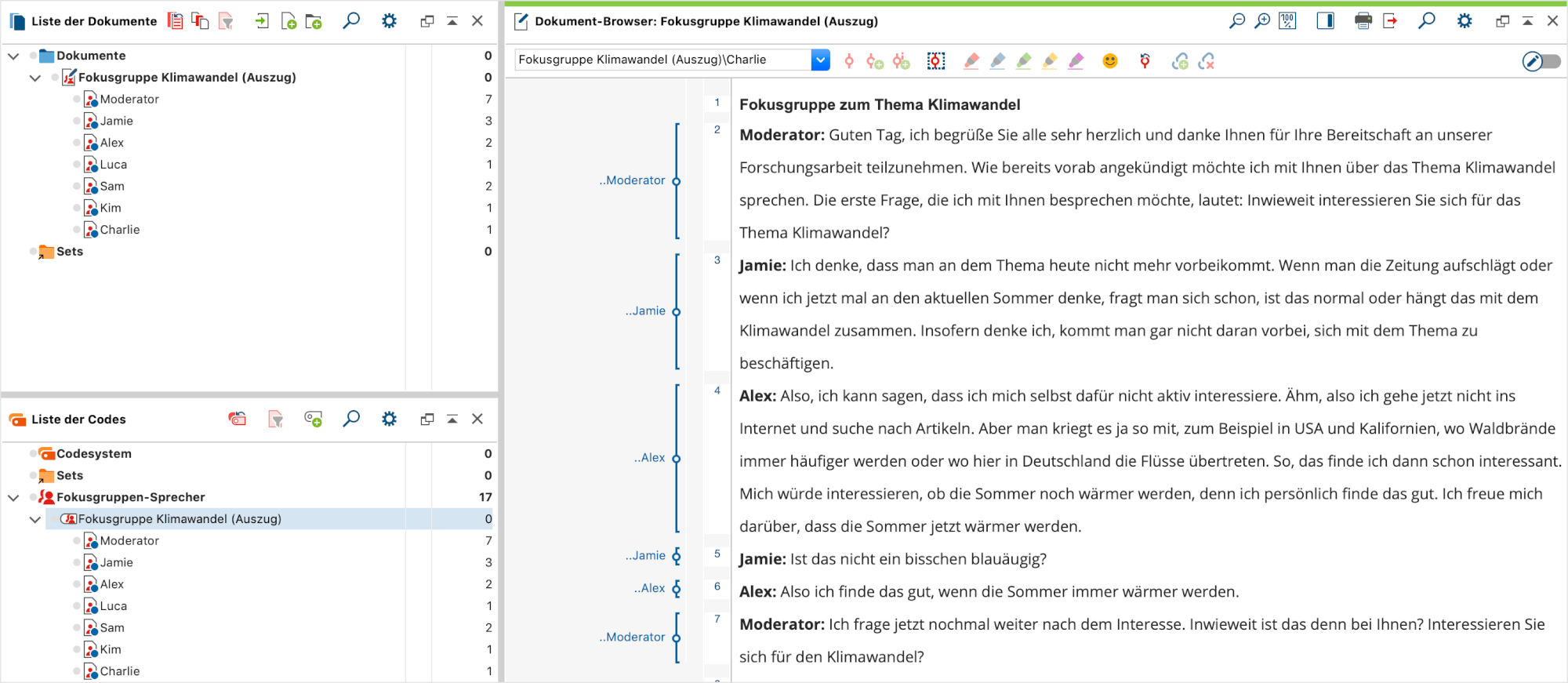This screenshot has height=683, width=1568.
Task: Click the import documents green arrow icon
Action: click(262, 21)
